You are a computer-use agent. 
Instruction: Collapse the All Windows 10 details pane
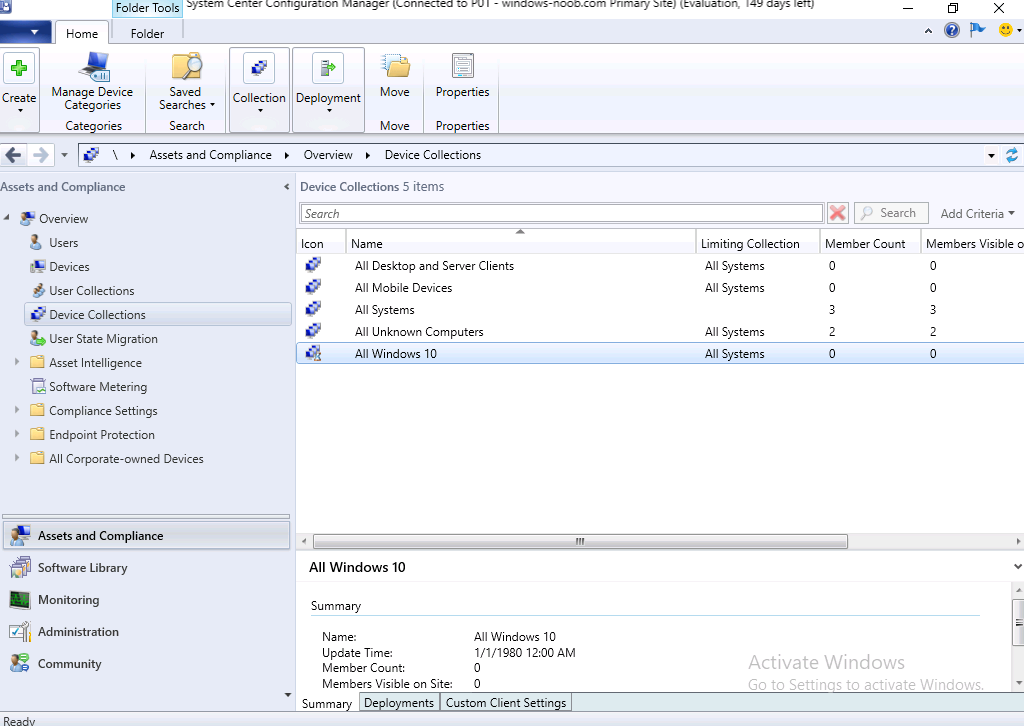(x=1017, y=567)
